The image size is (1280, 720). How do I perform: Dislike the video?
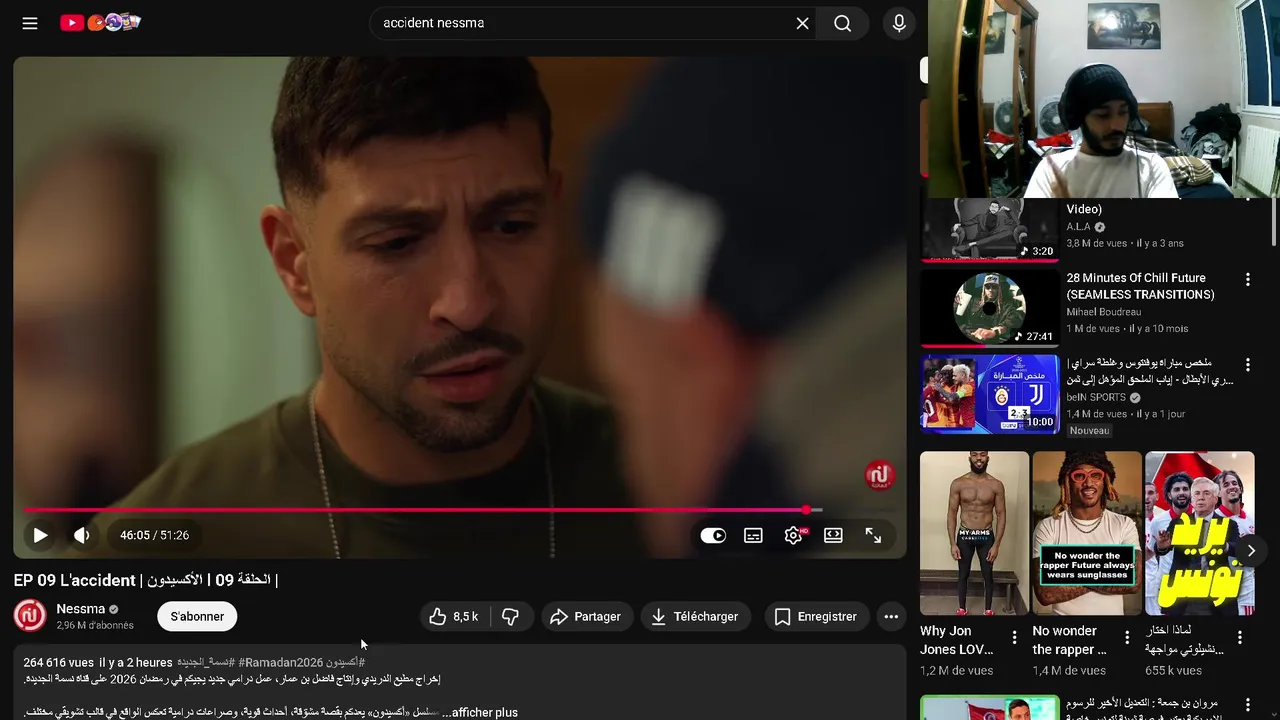pyautogui.click(x=511, y=616)
